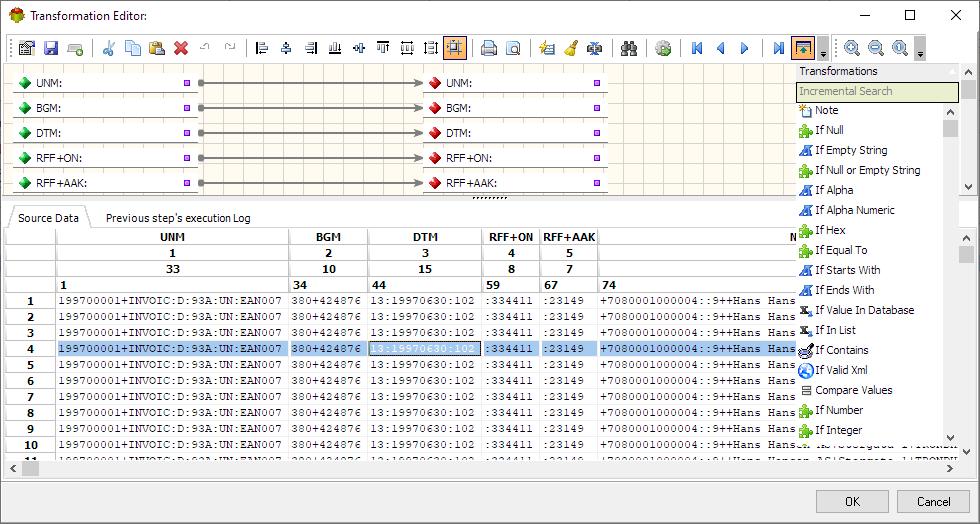Go to previous record arrow
The width and height of the screenshot is (980, 524).
[x=721, y=48]
